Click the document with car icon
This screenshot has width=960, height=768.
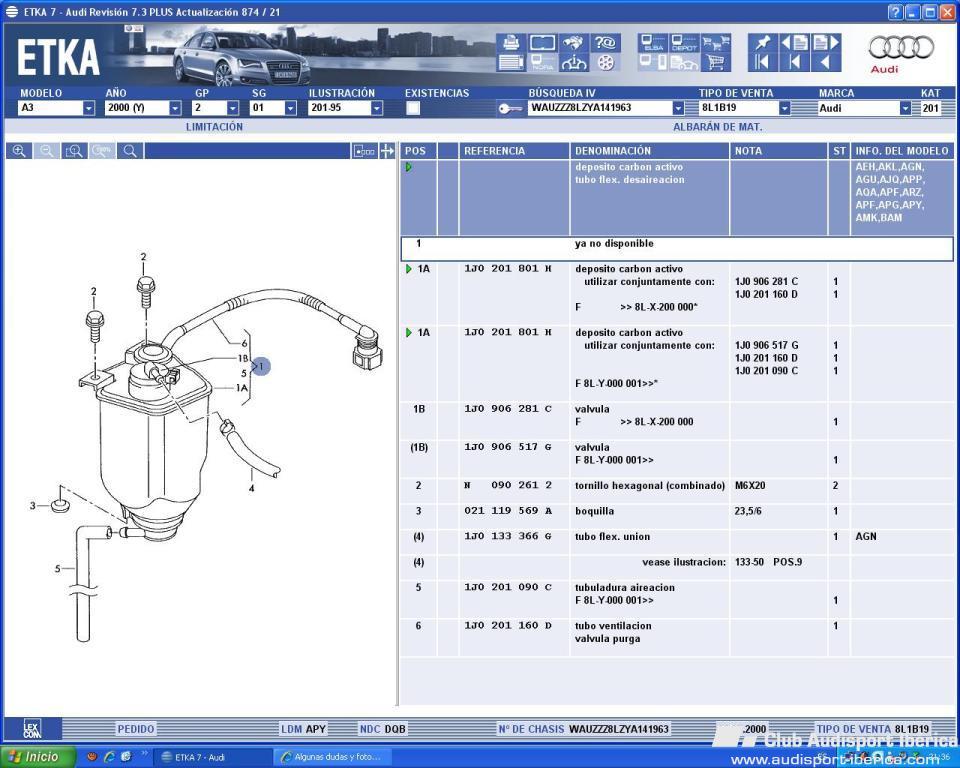point(684,62)
